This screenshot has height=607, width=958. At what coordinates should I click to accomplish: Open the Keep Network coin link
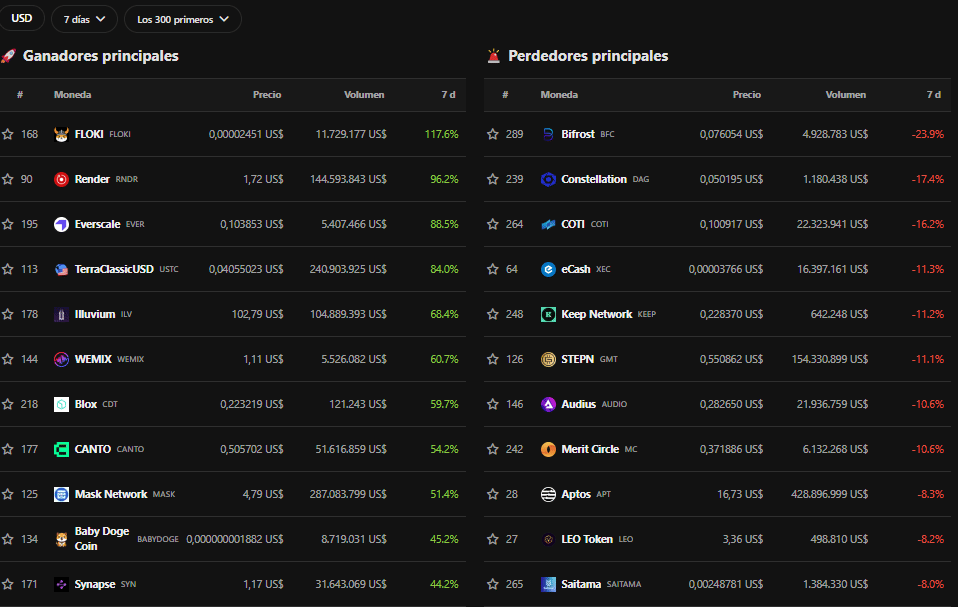[597, 314]
